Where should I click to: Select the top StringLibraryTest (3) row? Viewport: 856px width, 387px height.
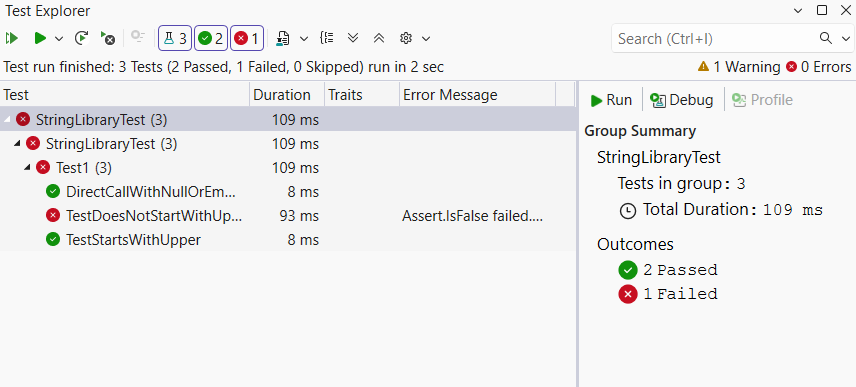(288, 119)
